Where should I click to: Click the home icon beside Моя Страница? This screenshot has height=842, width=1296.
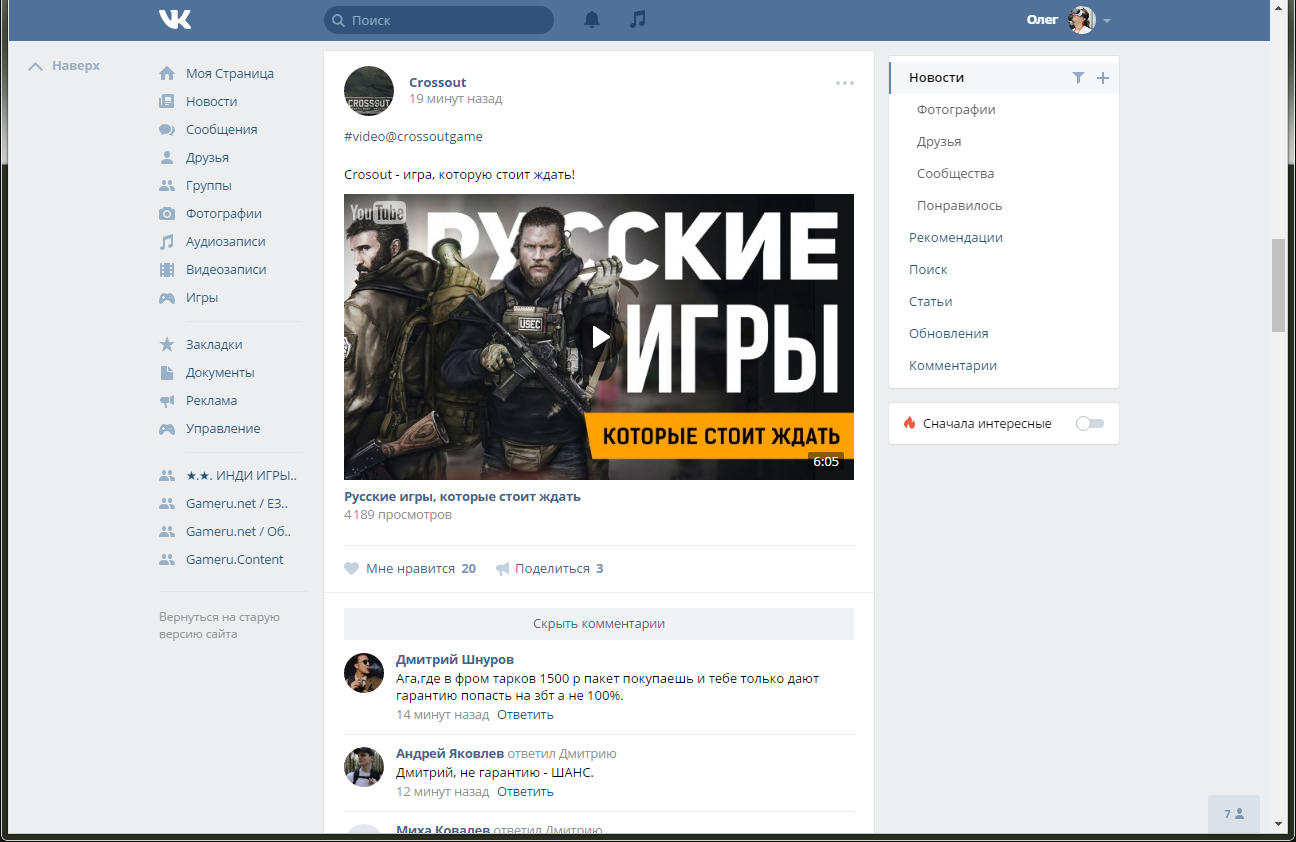pos(167,73)
